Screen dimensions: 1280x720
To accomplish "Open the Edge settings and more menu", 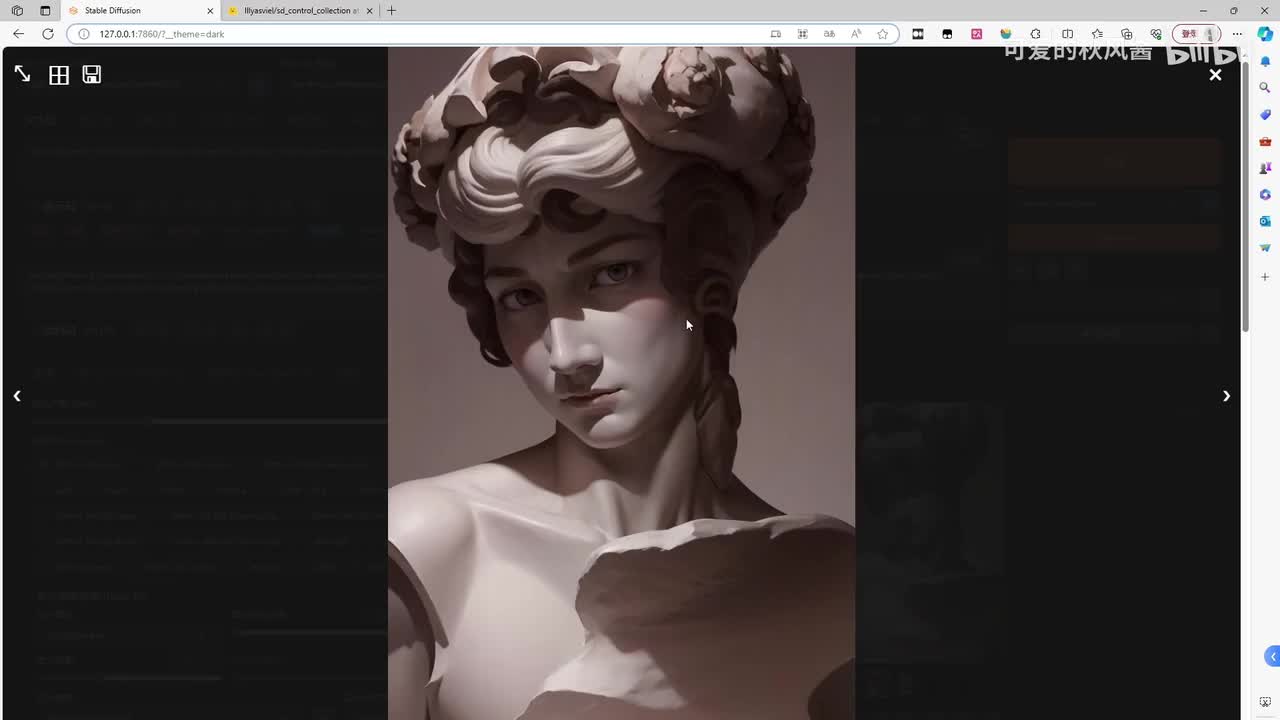I will point(1237,34).
